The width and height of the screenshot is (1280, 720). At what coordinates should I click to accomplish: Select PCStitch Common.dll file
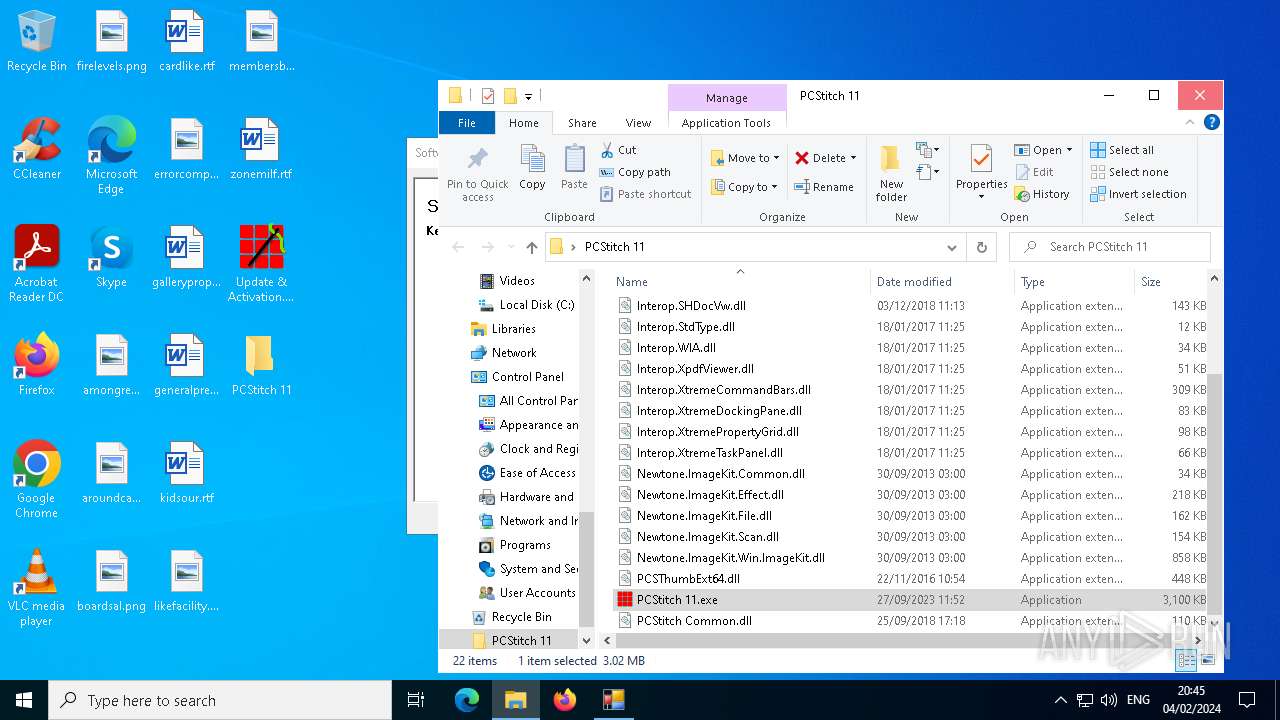(909, 621)
